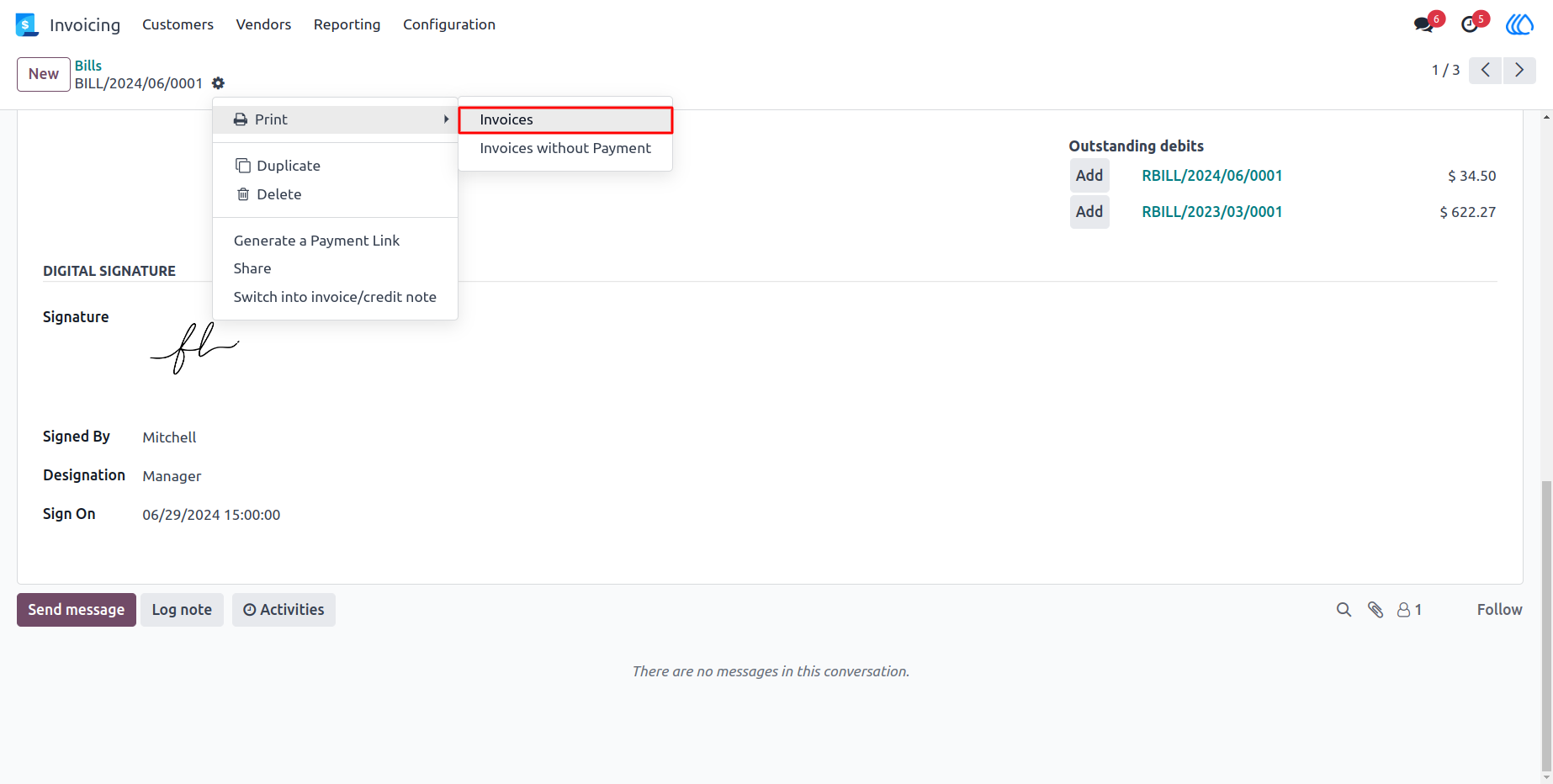This screenshot has height=784, width=1553.
Task: Click the $ 34.50 amount
Action: [x=1471, y=176]
